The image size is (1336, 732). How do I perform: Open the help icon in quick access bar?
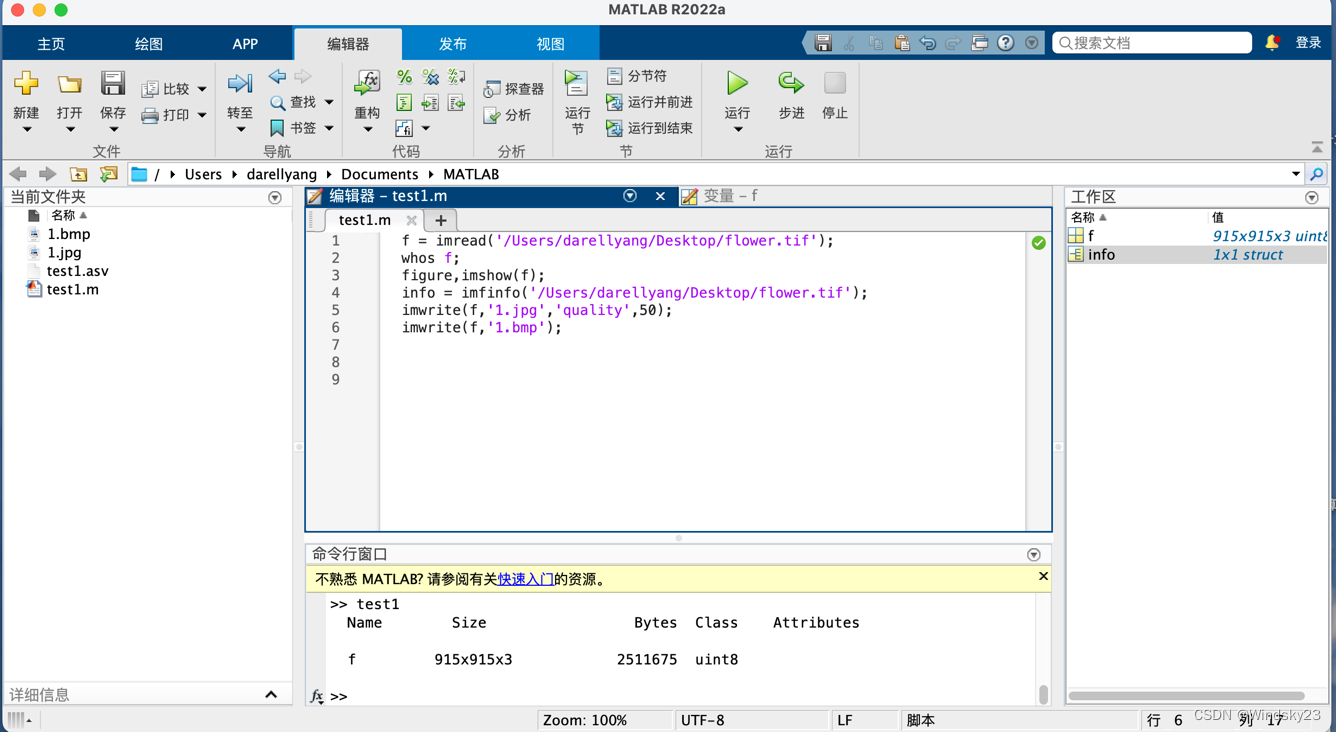(x=1006, y=42)
